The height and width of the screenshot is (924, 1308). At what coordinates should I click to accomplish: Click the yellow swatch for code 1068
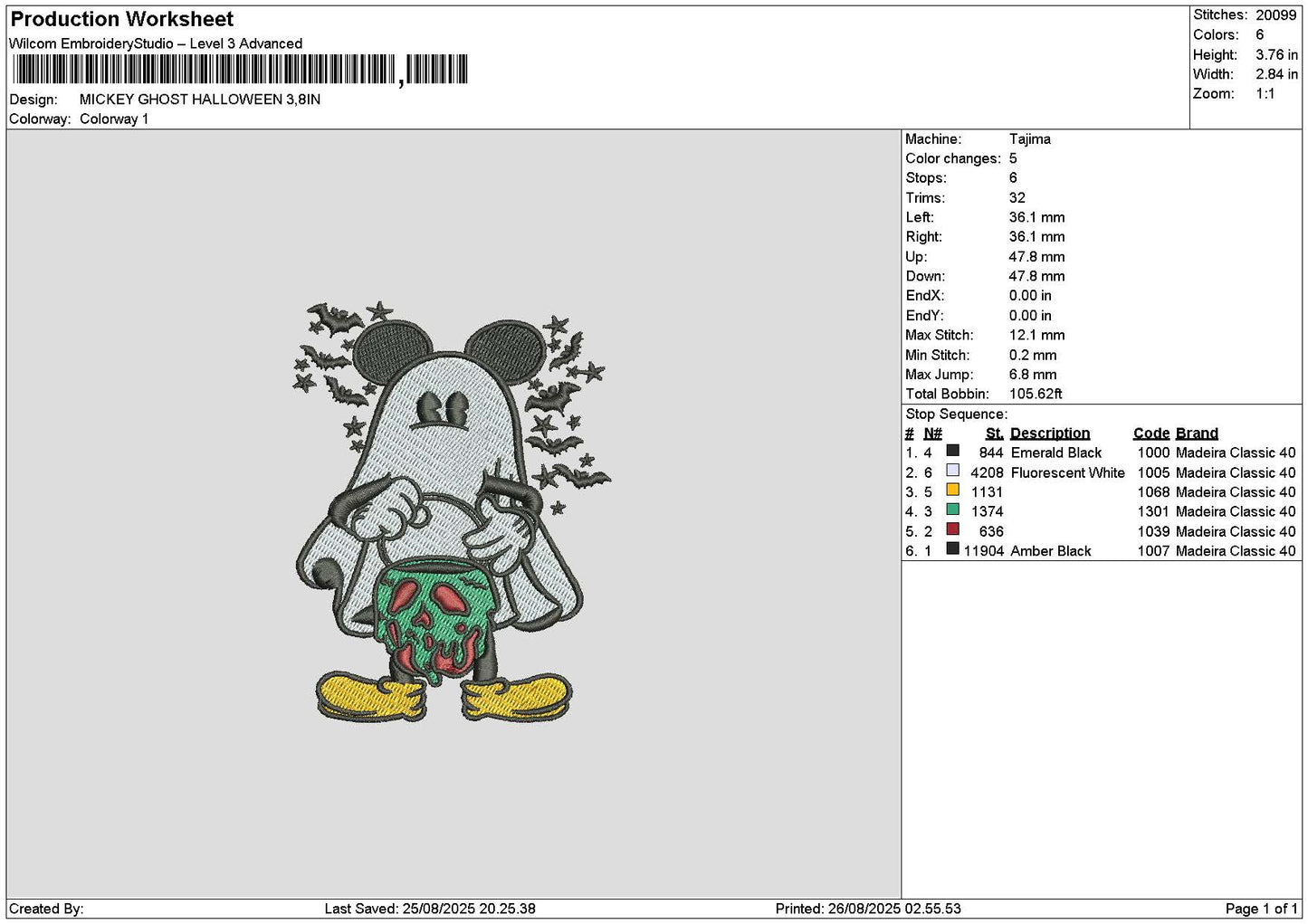tap(952, 491)
